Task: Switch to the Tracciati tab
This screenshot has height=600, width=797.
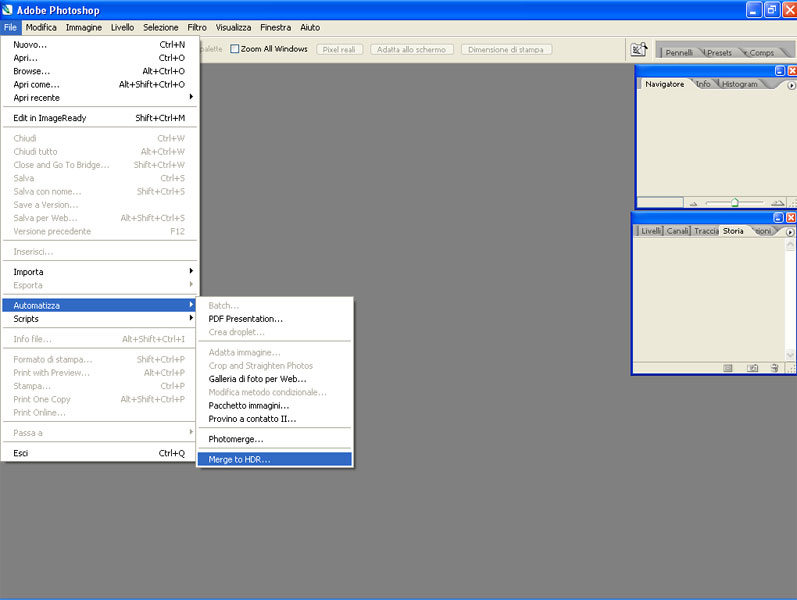Action: click(706, 231)
